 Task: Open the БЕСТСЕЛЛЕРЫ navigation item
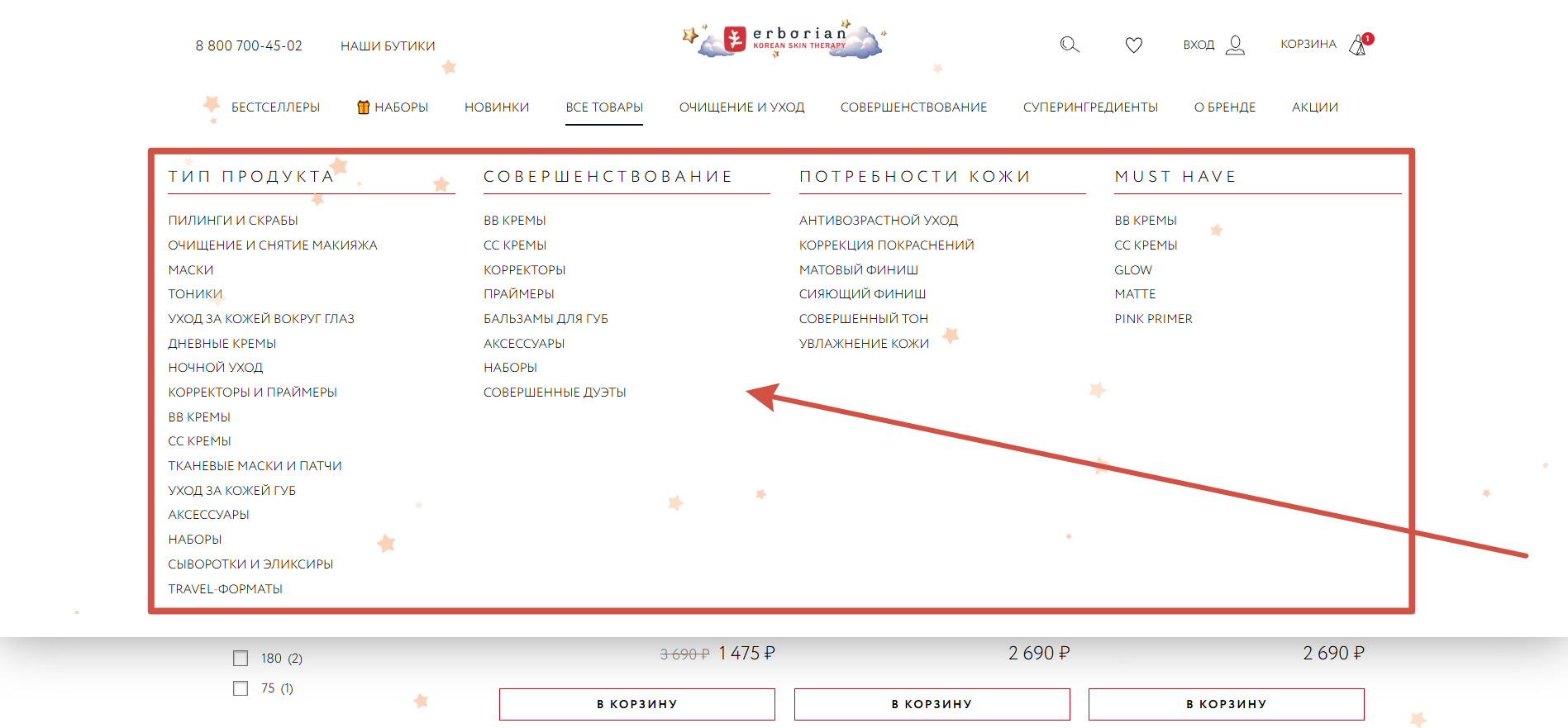point(275,107)
